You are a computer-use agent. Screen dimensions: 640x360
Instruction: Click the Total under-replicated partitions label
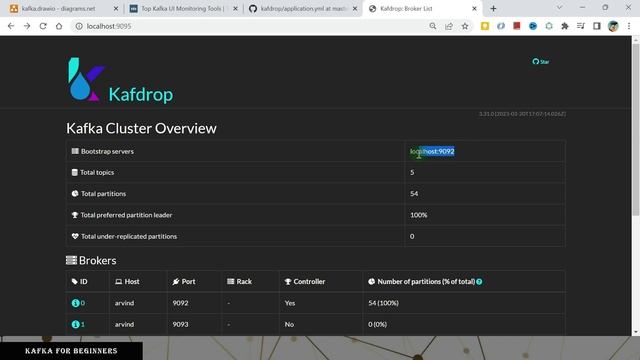[129, 236]
